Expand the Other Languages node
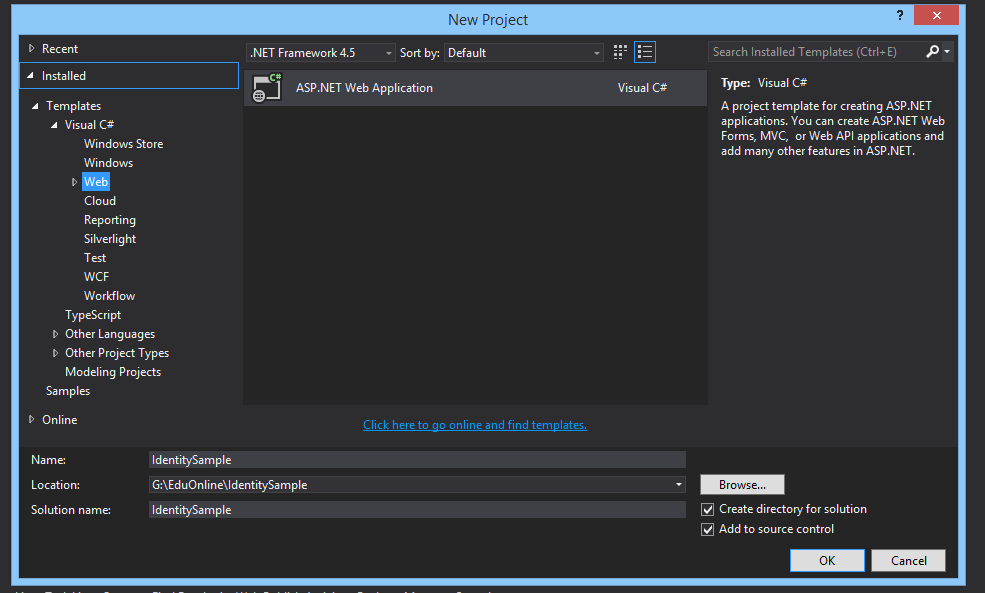The height and width of the screenshot is (593, 985). tap(56, 334)
